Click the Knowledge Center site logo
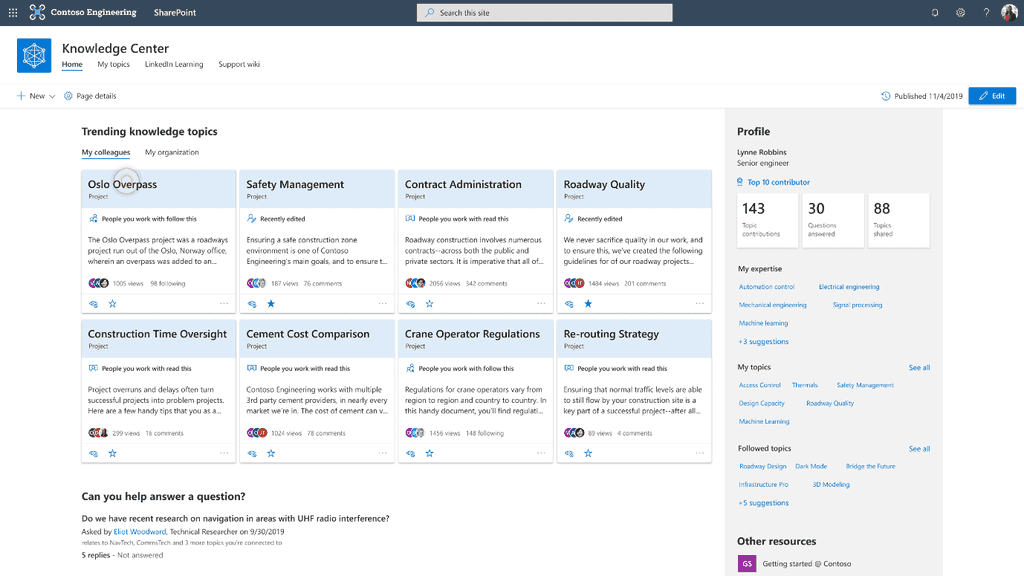The height and width of the screenshot is (576, 1024). (x=34, y=56)
